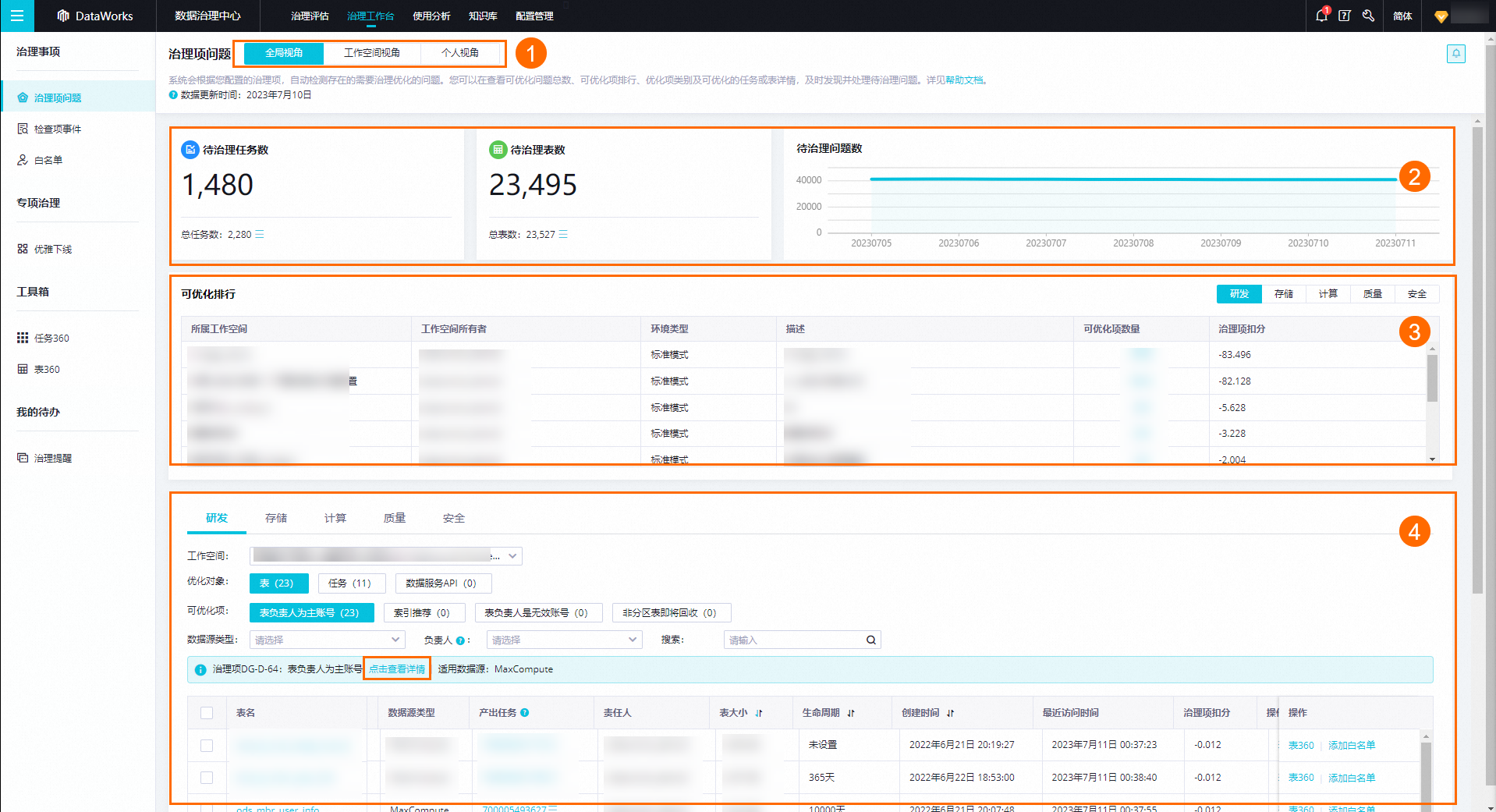Click the 优雅下线 sidebar icon
Screen dimensions: 1496x812
click(23, 249)
